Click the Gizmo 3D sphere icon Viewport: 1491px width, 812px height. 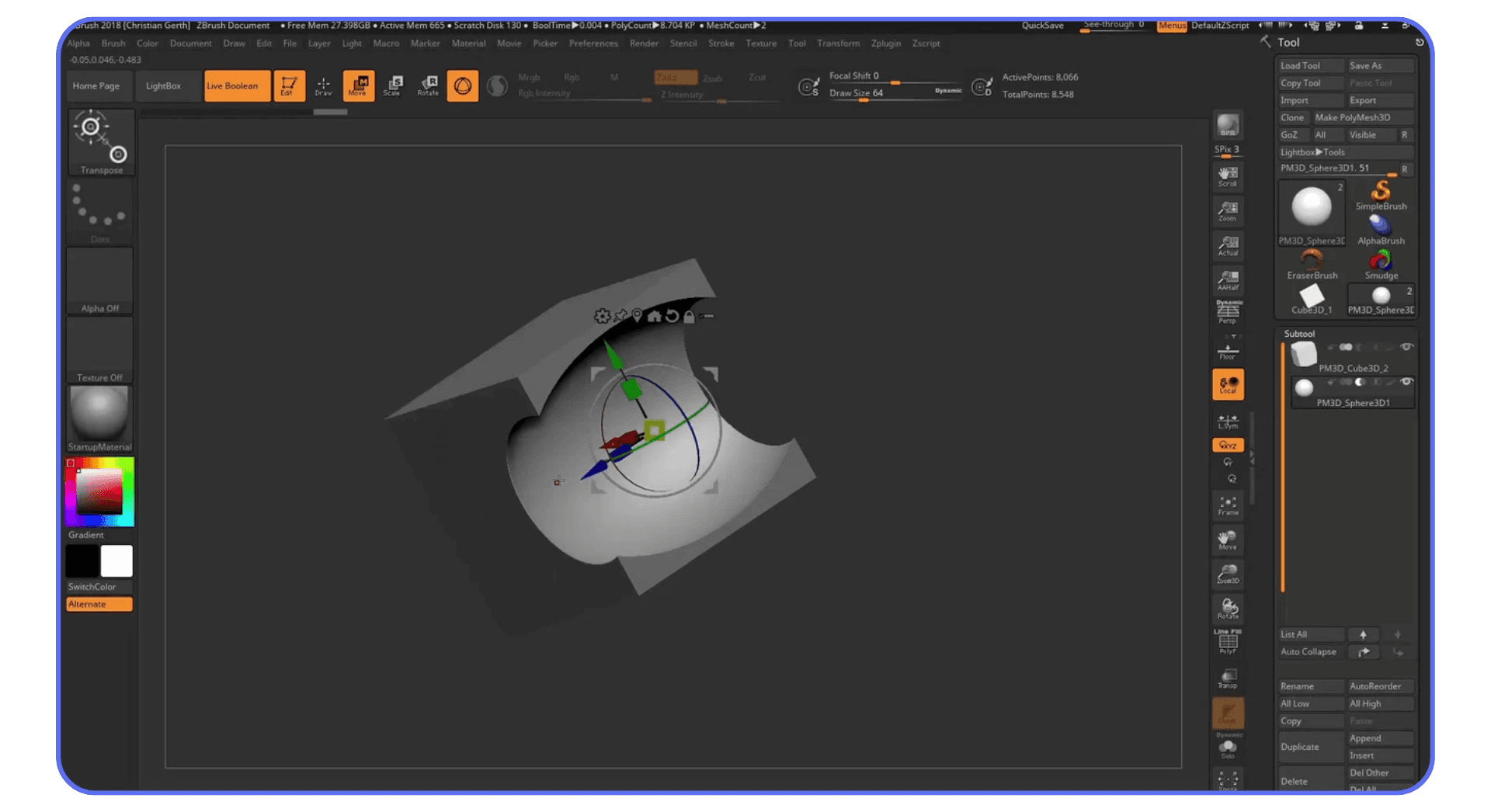click(x=462, y=85)
